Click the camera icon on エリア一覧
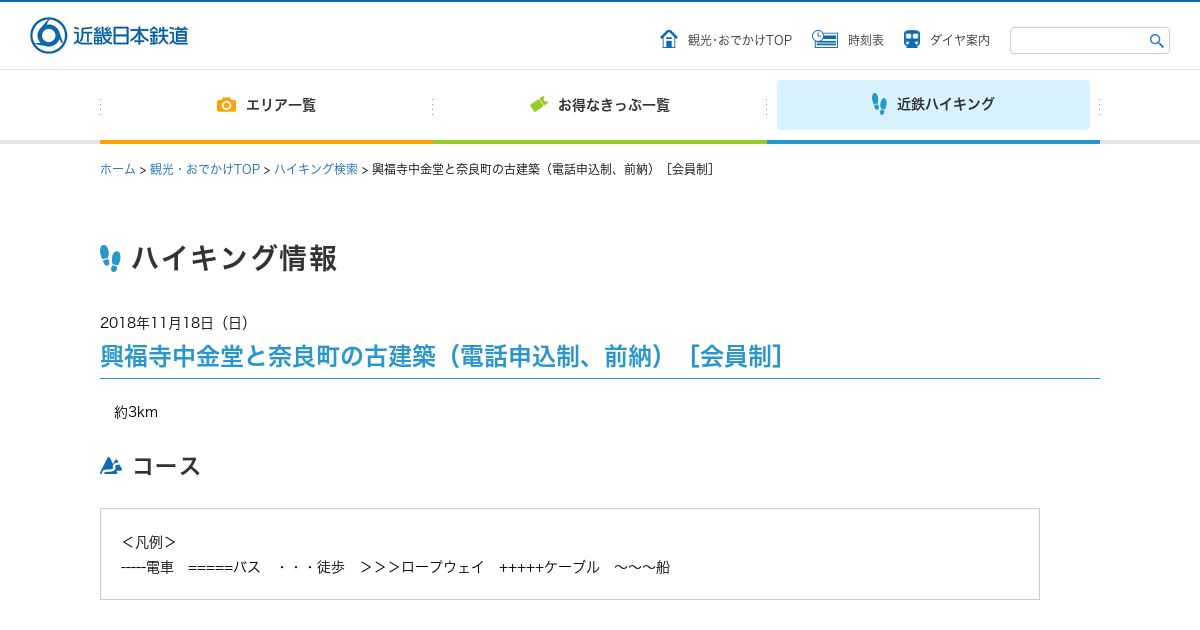Viewport: 1200px width, 630px height. pyautogui.click(x=227, y=105)
